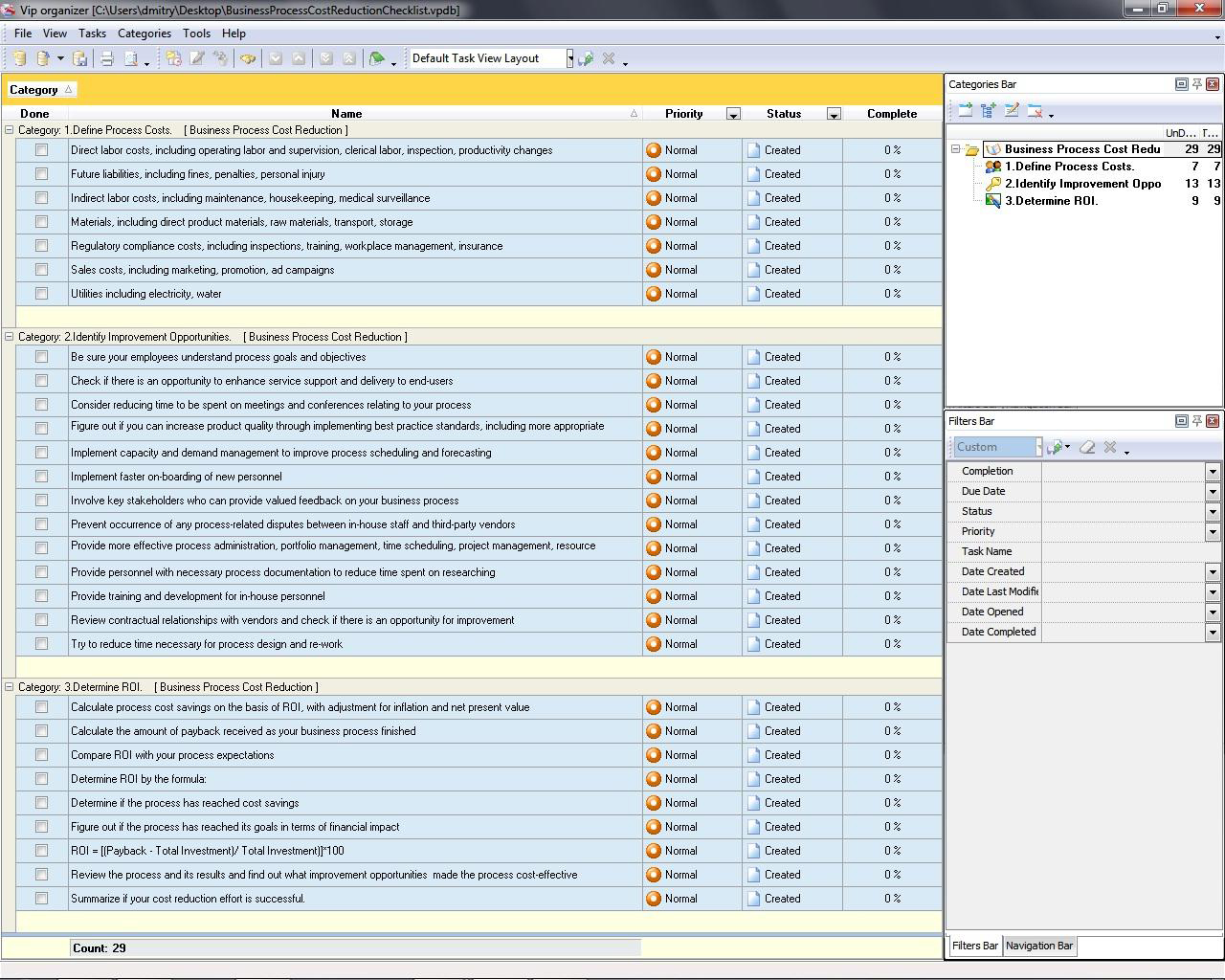Open the Categories menu
The width and height of the screenshot is (1225, 980).
tap(144, 33)
